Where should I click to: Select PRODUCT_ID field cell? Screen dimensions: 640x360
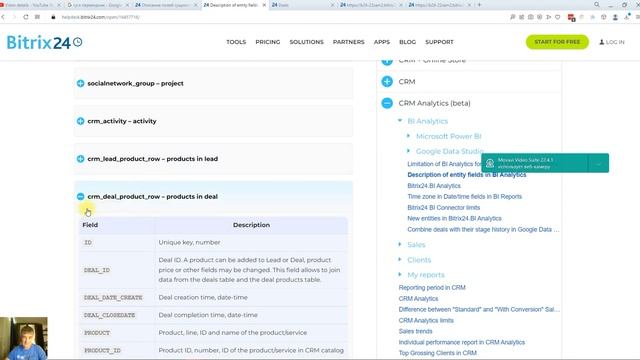117,350
